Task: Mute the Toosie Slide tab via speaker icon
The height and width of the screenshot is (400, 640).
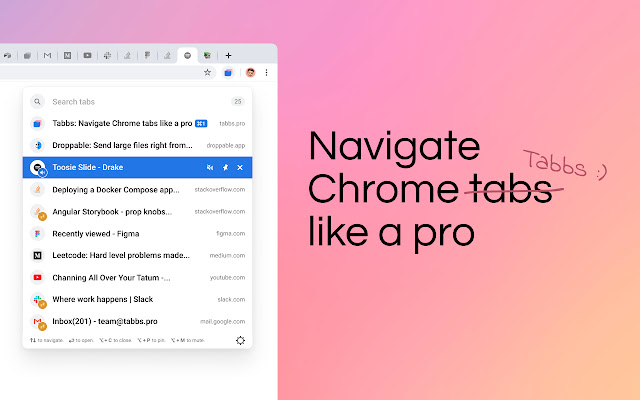Action: 210,167
